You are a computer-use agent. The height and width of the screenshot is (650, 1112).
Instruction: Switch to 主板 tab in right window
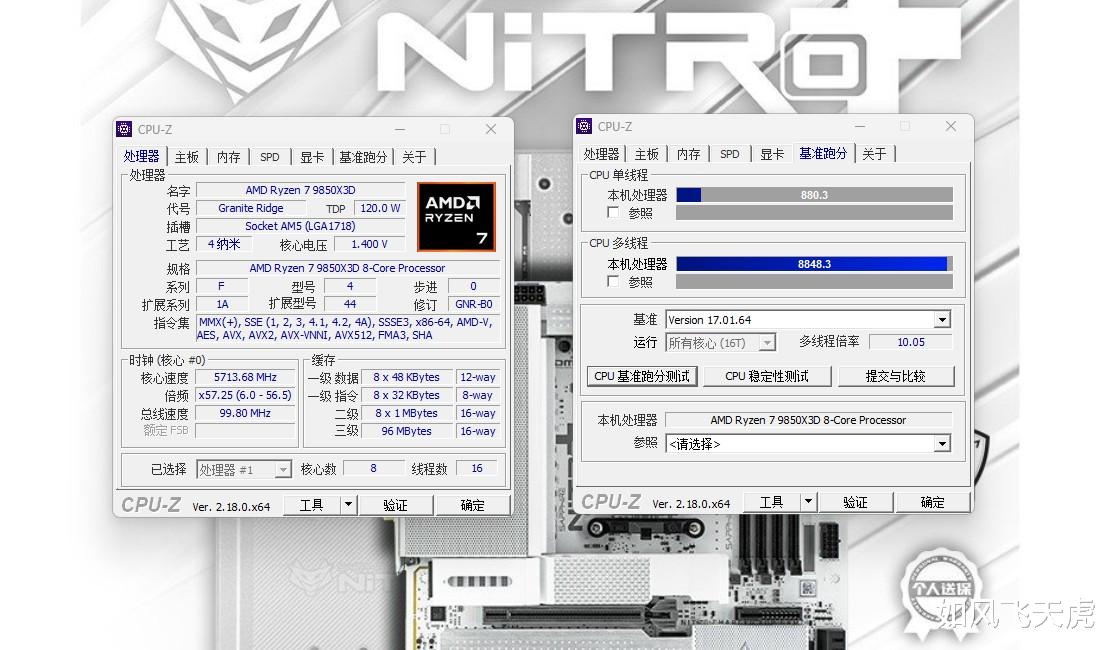coord(647,154)
